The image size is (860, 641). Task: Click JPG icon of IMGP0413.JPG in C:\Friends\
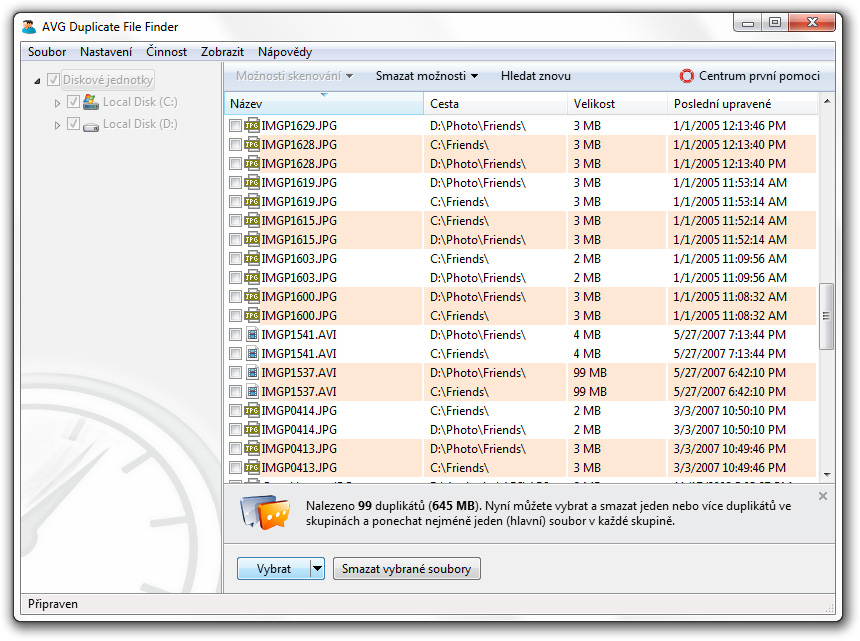(x=252, y=468)
